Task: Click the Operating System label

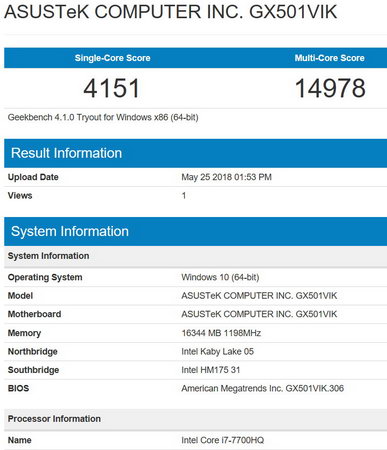Action: [x=45, y=277]
